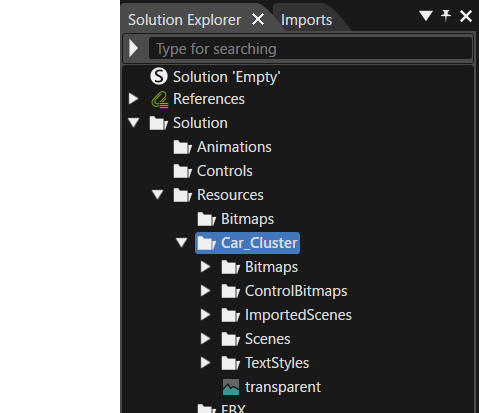
Task: Collapse the Solution folder tree
Action: click(134, 122)
